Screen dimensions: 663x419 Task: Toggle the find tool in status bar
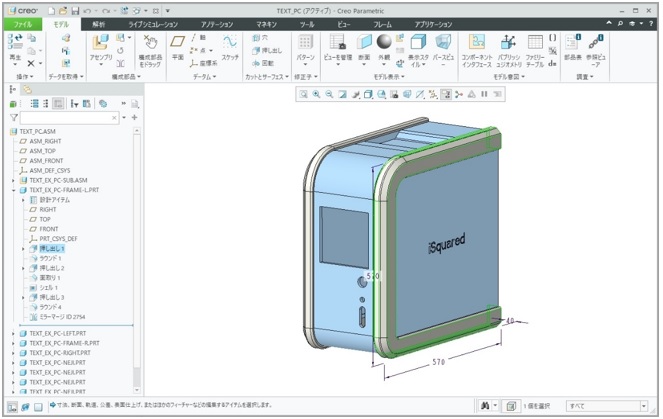click(485, 406)
